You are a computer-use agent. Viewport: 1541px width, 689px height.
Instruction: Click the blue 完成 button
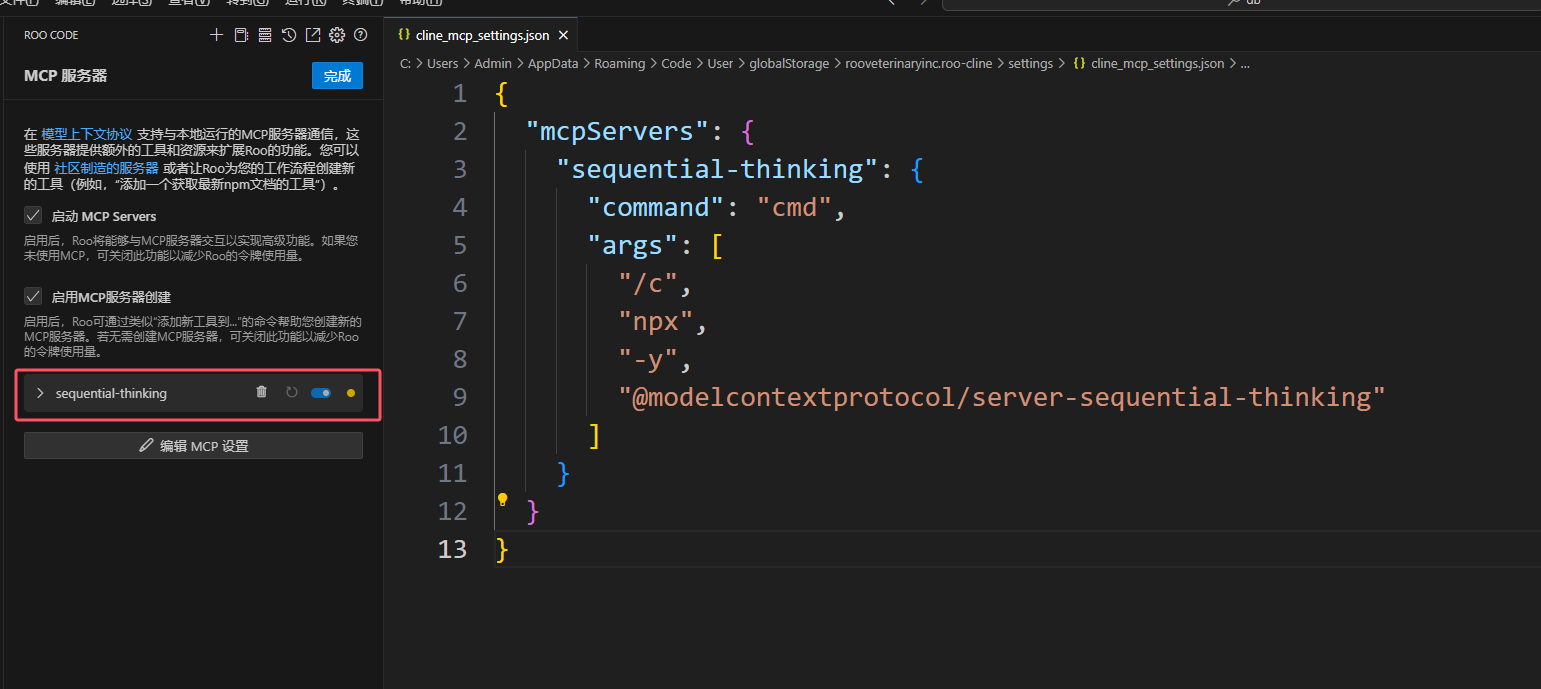click(x=337, y=76)
